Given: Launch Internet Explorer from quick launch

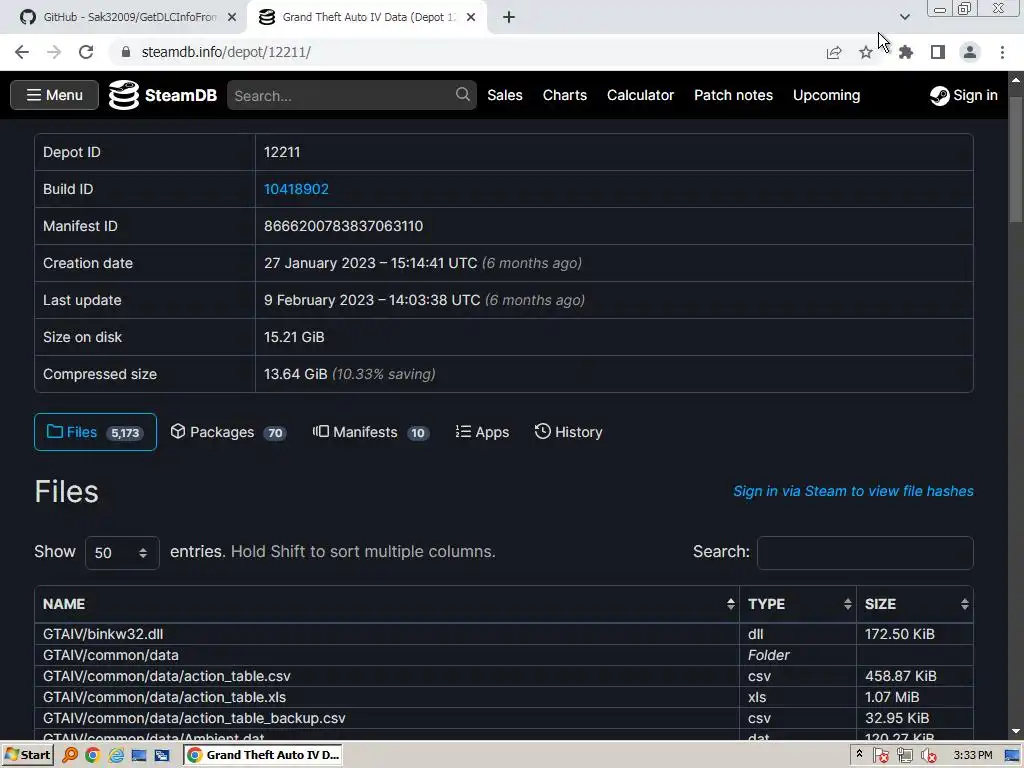Looking at the screenshot, I should point(116,756).
